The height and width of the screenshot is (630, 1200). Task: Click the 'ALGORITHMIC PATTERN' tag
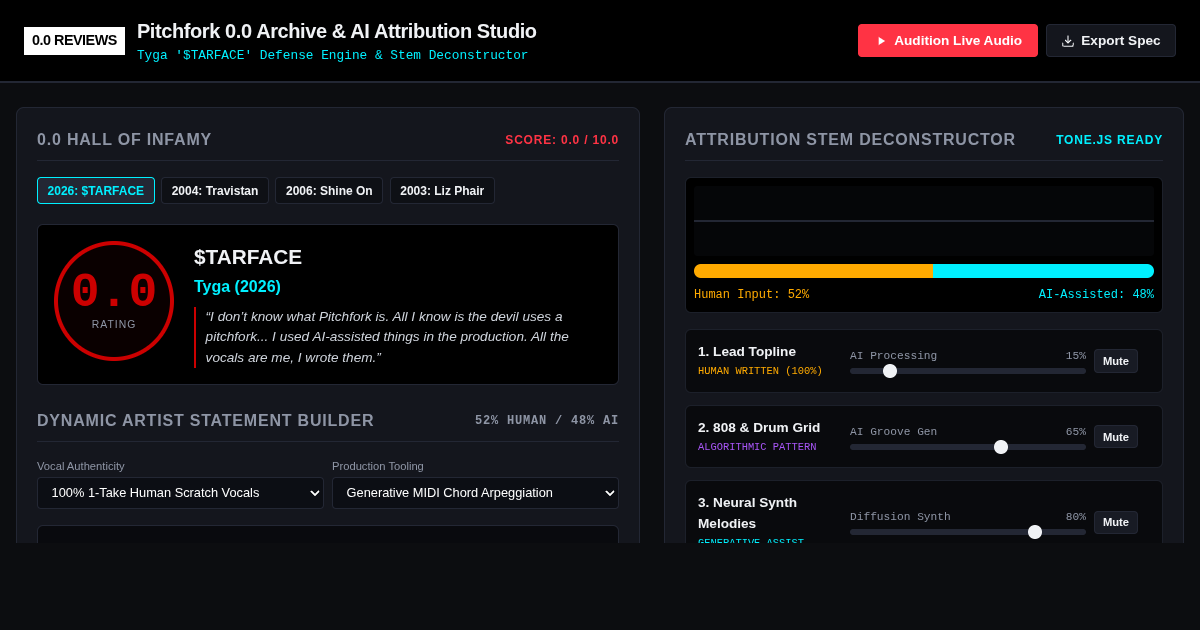(757, 447)
